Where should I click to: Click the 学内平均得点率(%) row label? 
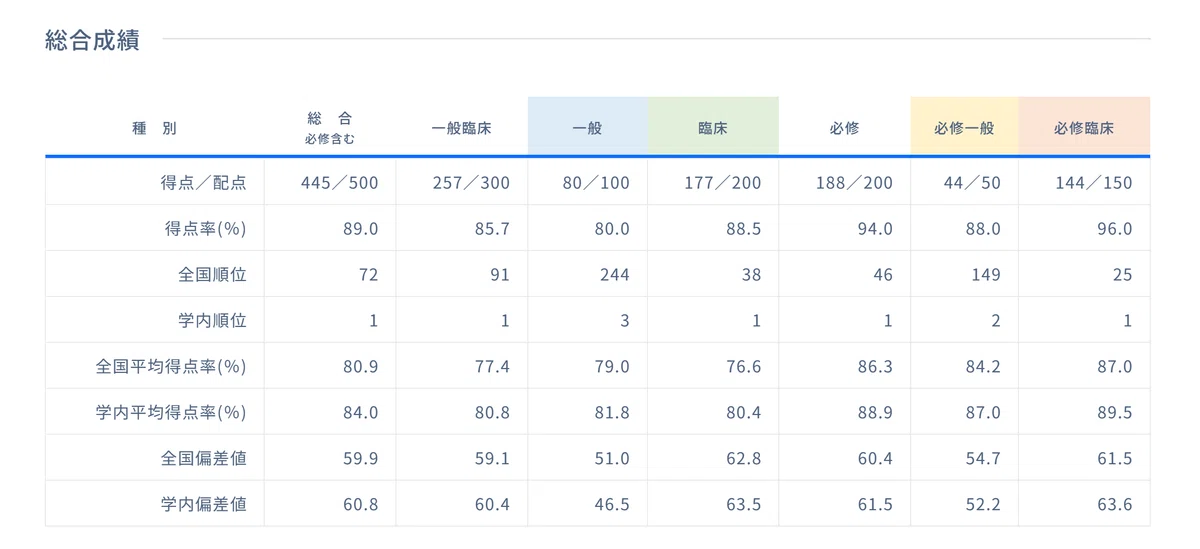tap(171, 413)
